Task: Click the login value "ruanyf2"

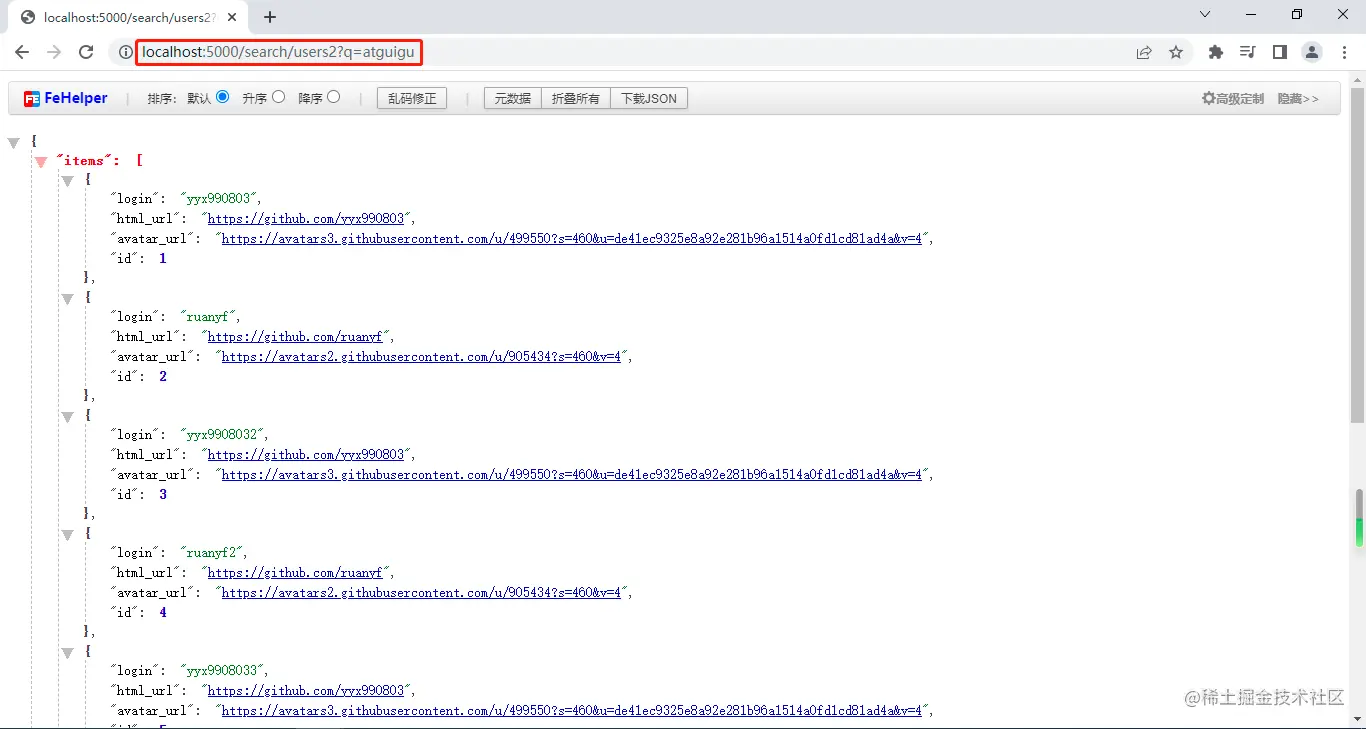Action: (212, 553)
